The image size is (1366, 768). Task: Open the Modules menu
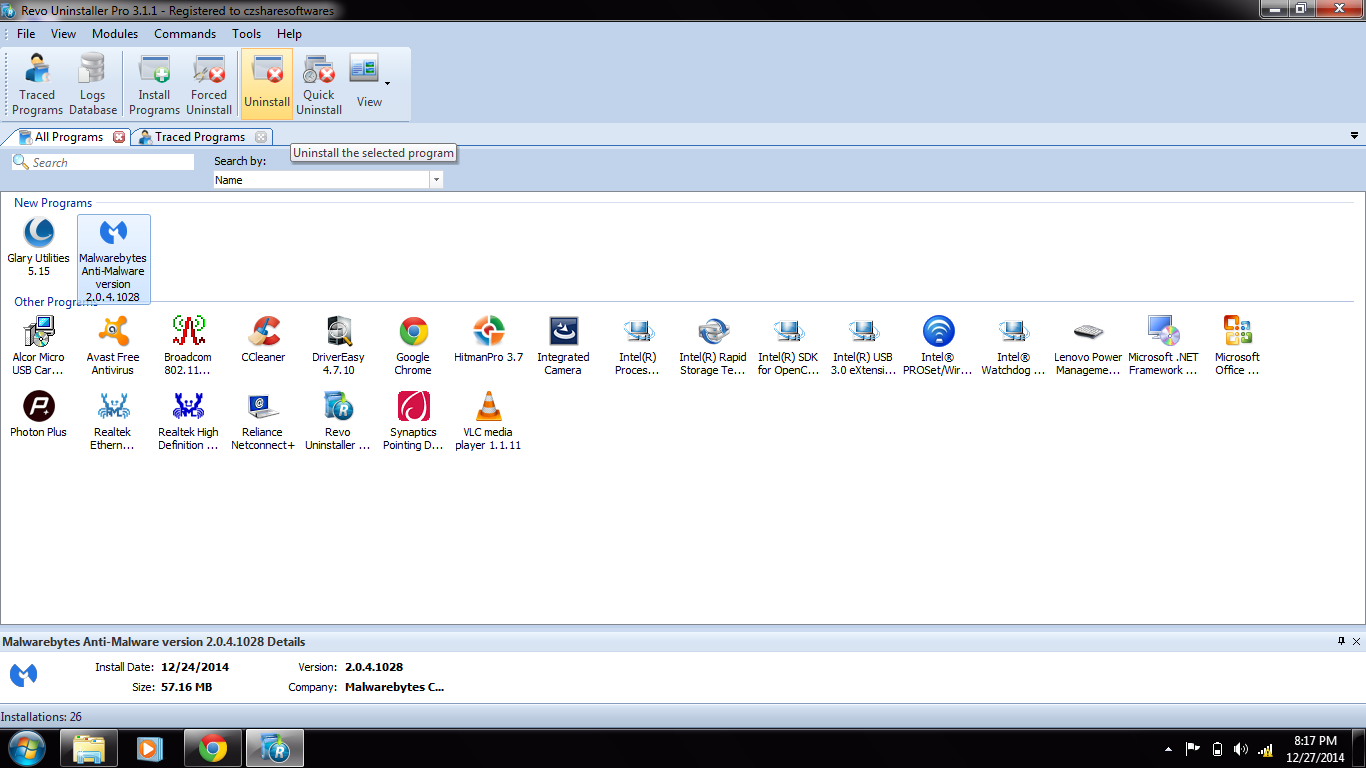click(x=115, y=34)
